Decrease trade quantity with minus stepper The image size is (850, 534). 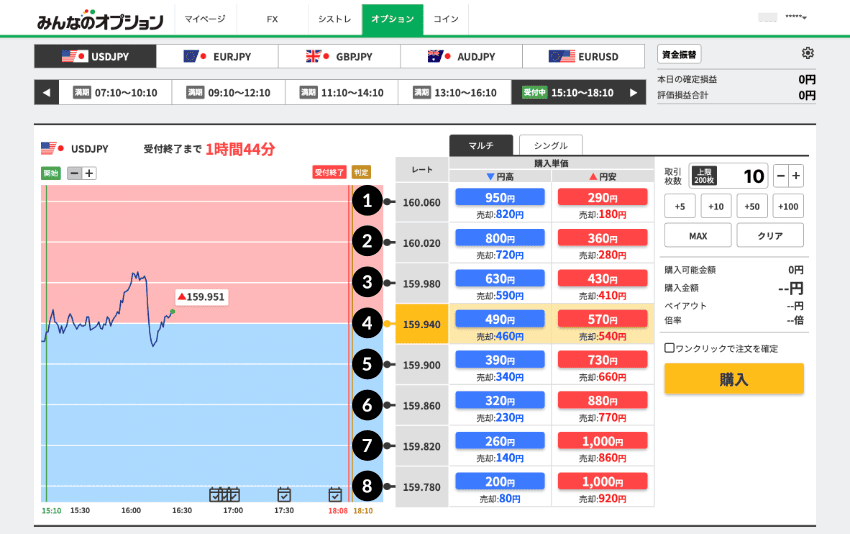pyautogui.click(x=781, y=176)
